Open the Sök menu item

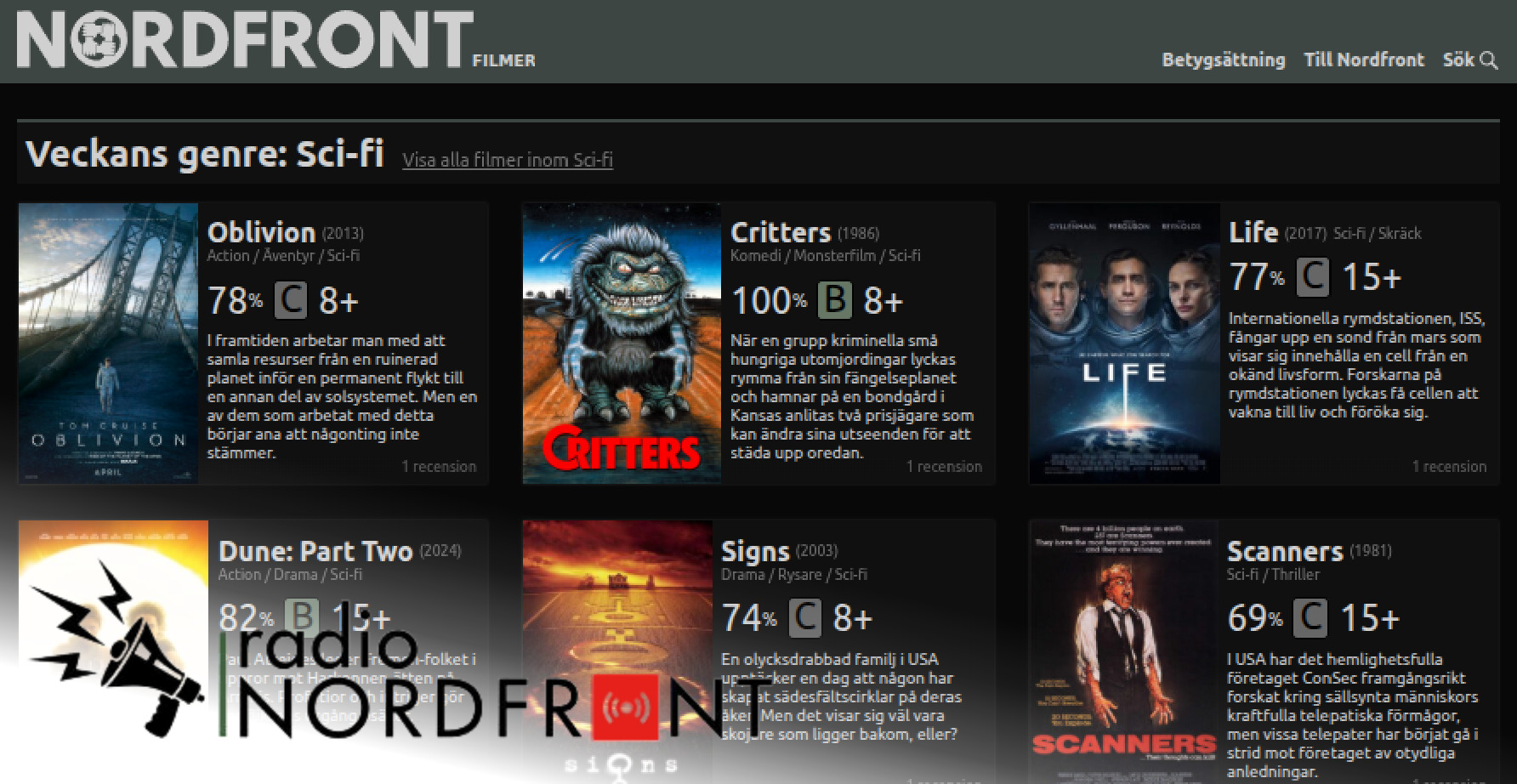point(1458,60)
